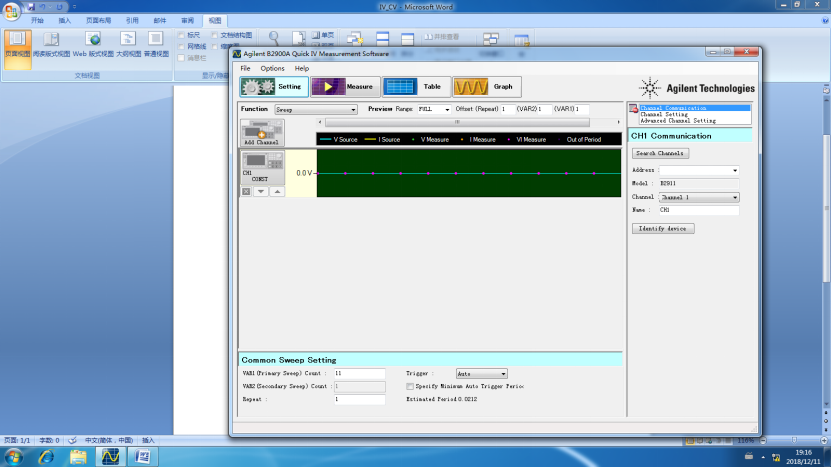Open Word 引用 tab
Screen dimensions: 831x468
click(132, 21)
